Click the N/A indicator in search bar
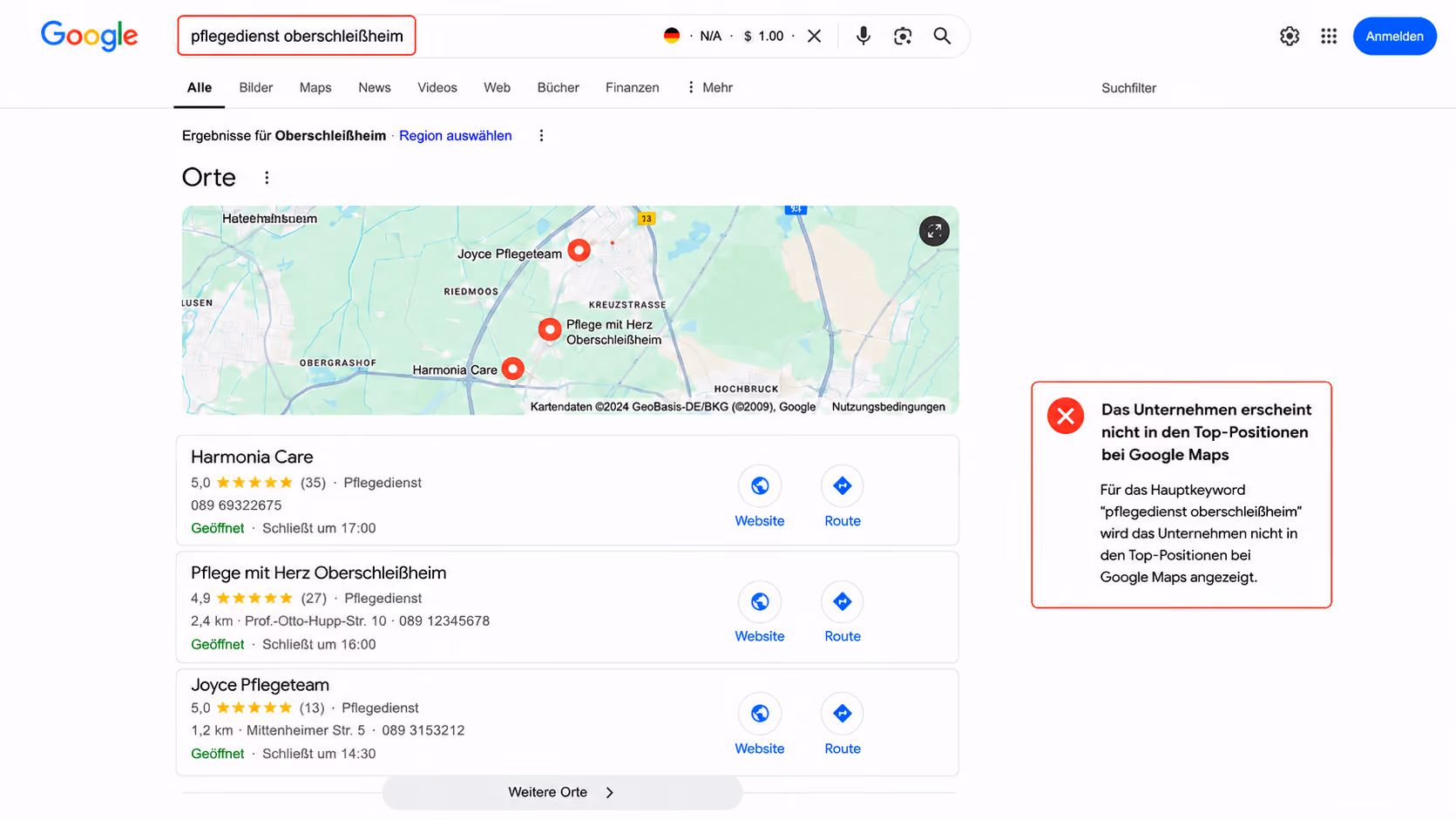1456x820 pixels. tap(711, 36)
